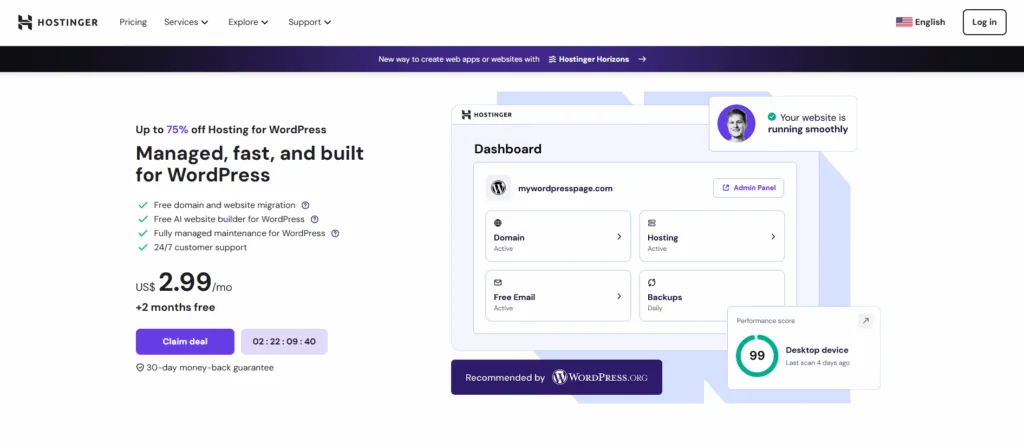The image size is (1024, 443).
Task: Click the Hostinger logo in dashboard mockup
Action: pyautogui.click(x=487, y=114)
